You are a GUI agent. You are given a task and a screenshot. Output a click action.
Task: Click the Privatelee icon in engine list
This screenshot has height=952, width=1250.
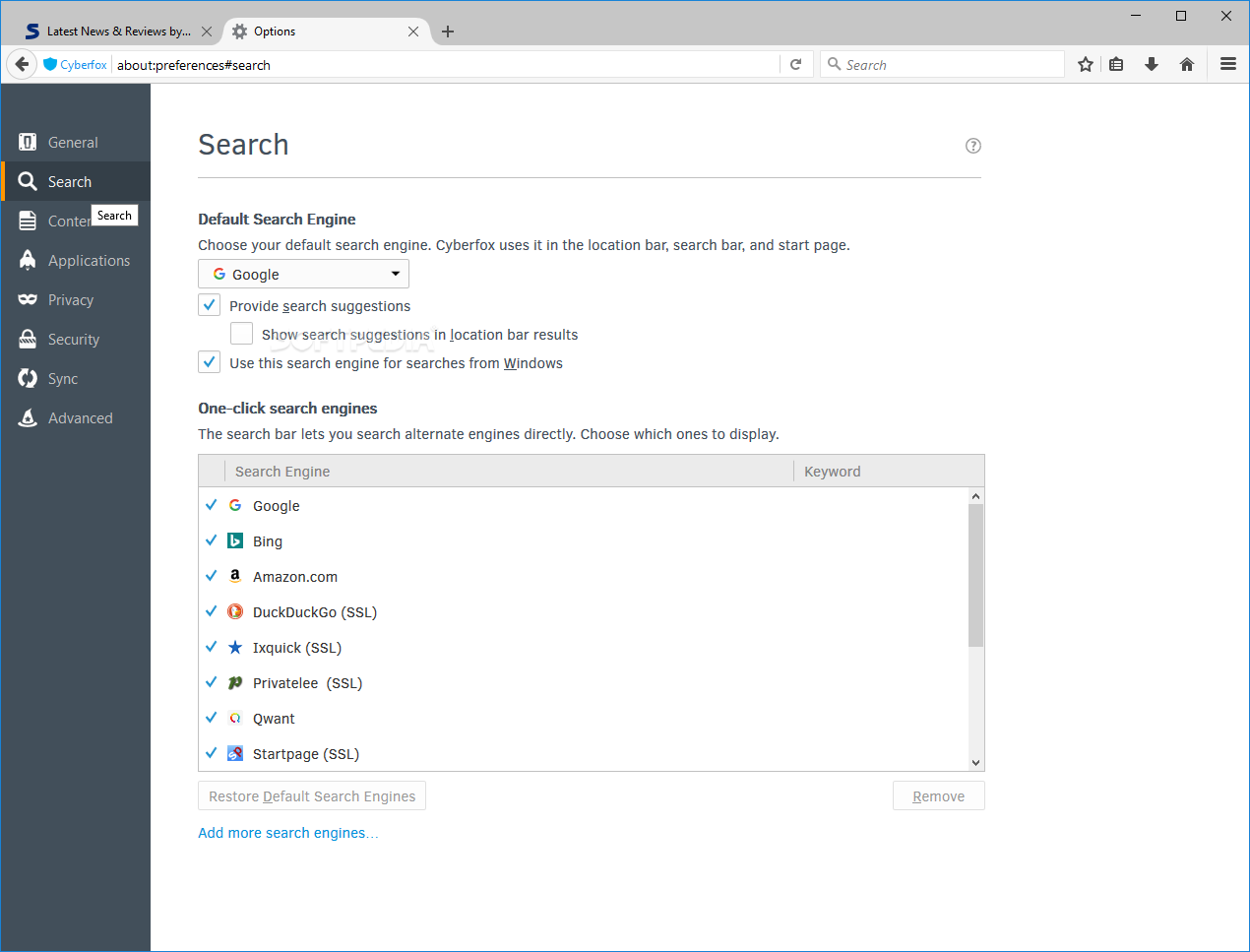pos(235,682)
